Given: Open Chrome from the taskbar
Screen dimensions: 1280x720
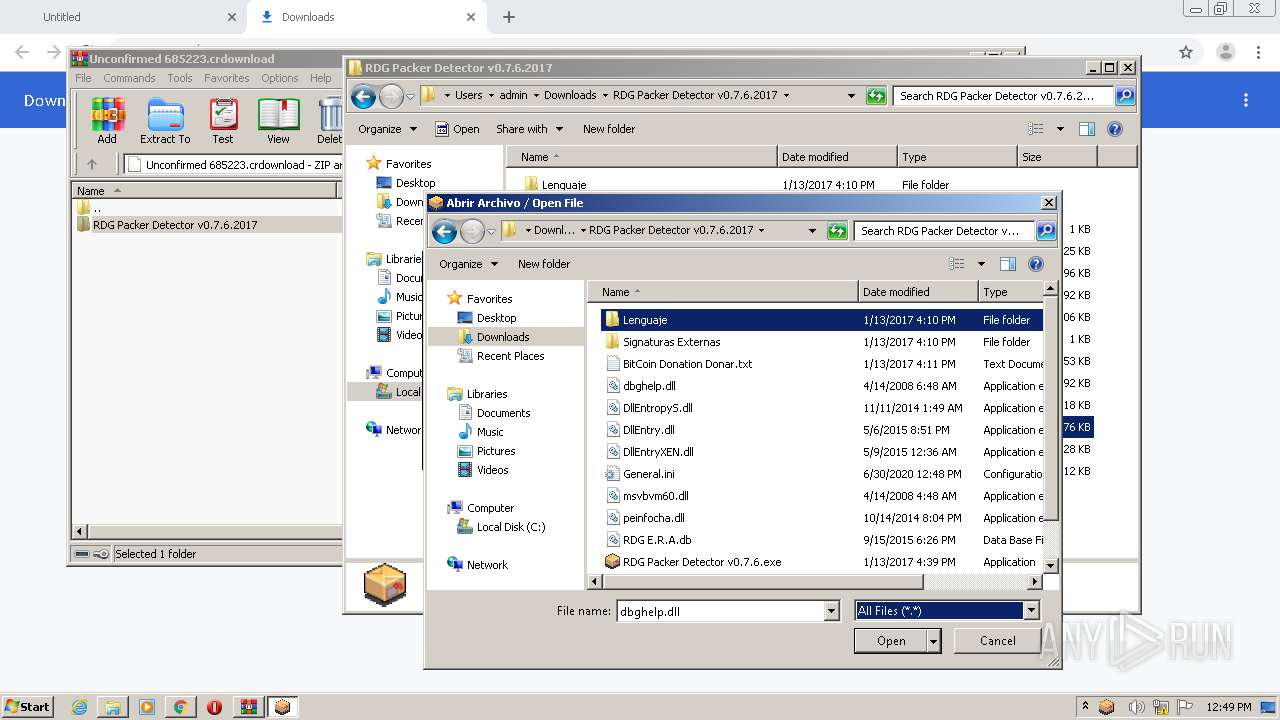Looking at the screenshot, I should pos(180,707).
